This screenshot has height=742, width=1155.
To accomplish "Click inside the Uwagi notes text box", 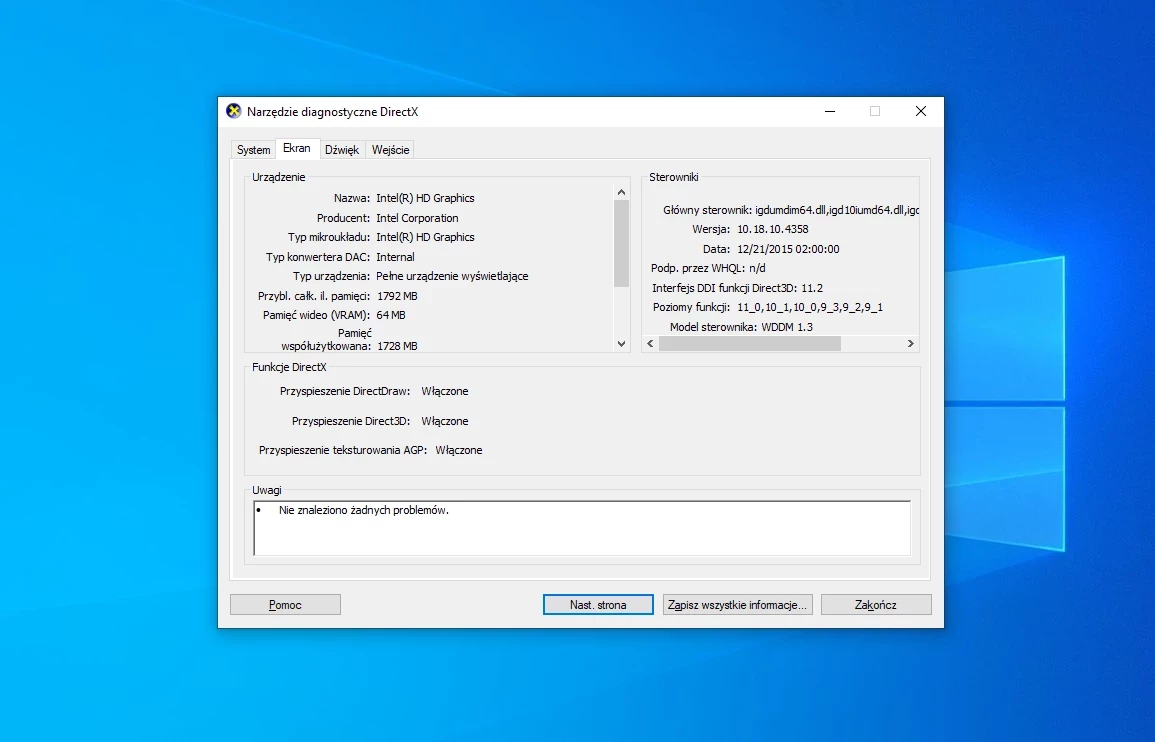I will 582,528.
